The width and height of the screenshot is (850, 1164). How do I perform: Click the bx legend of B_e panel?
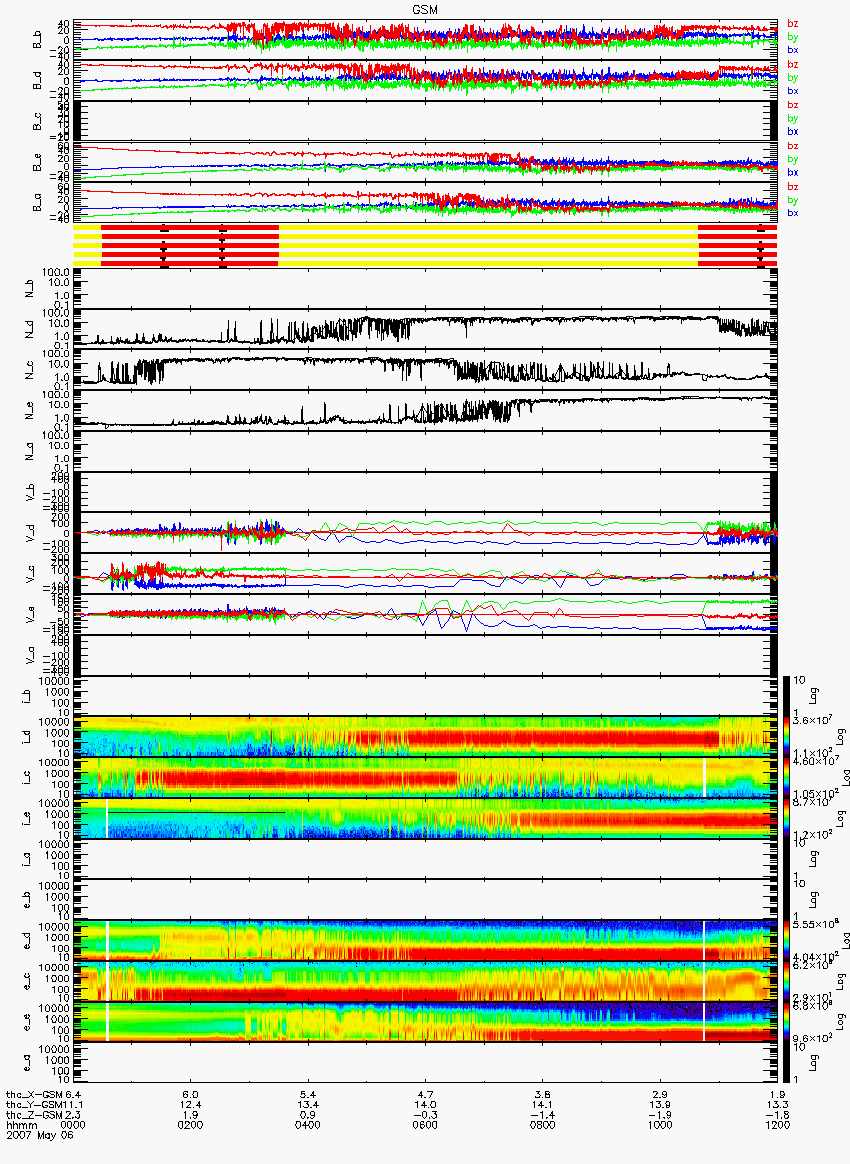click(x=793, y=172)
